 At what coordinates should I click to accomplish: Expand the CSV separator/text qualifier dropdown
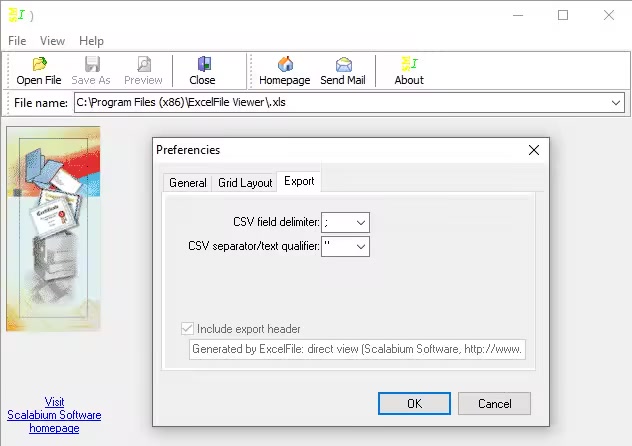(361, 246)
